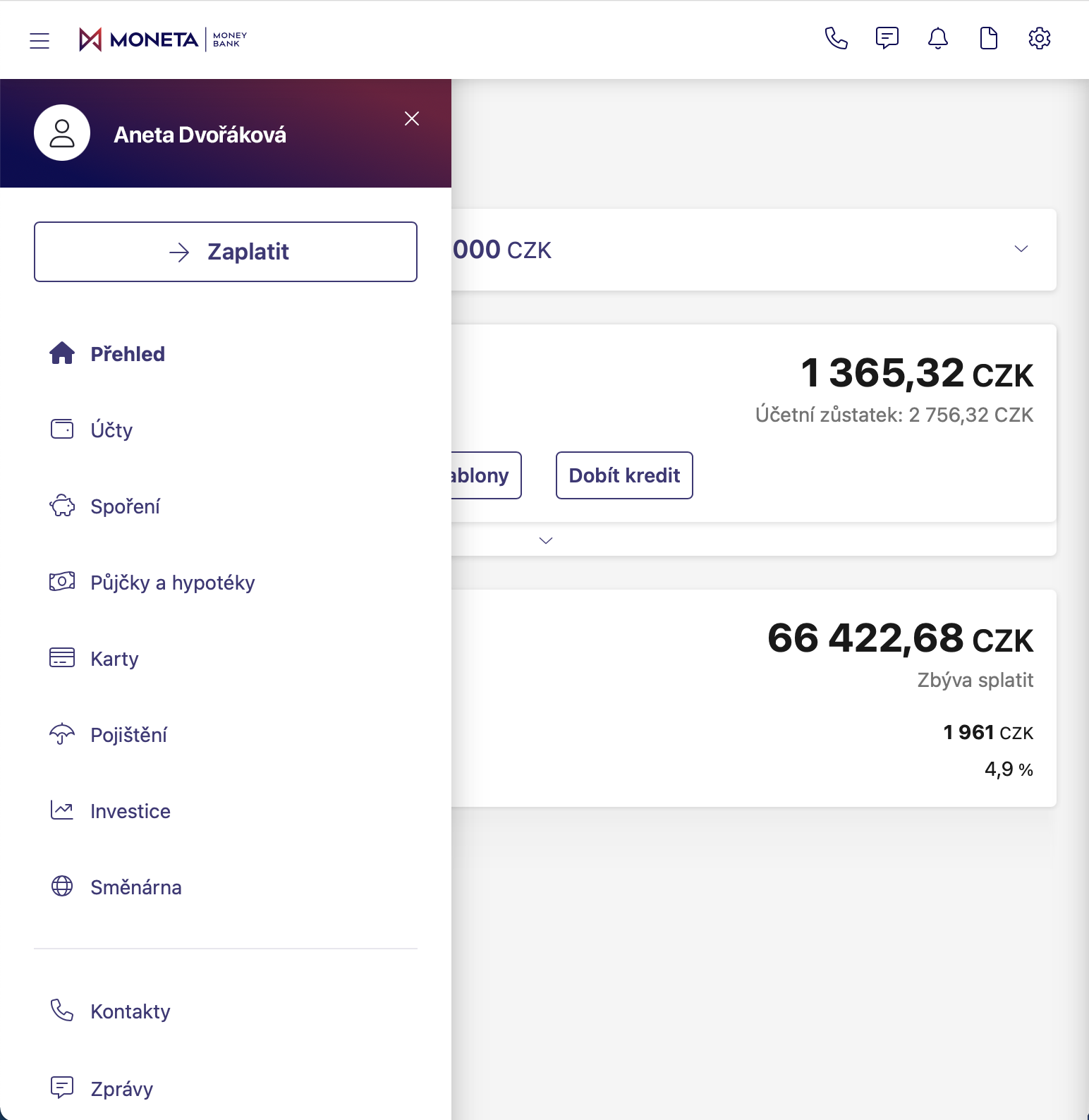Go to Spoření section
Screen dimensions: 1089x1120
[x=125, y=506]
